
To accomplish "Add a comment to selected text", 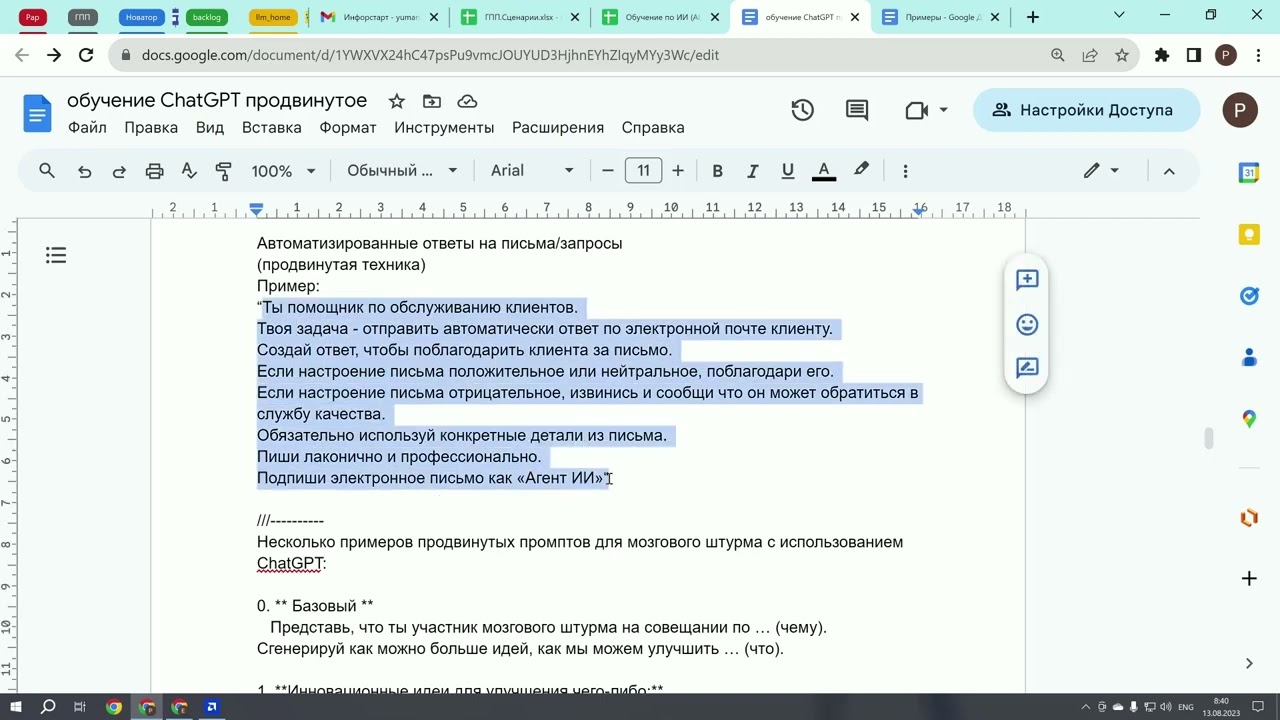I will (1027, 280).
